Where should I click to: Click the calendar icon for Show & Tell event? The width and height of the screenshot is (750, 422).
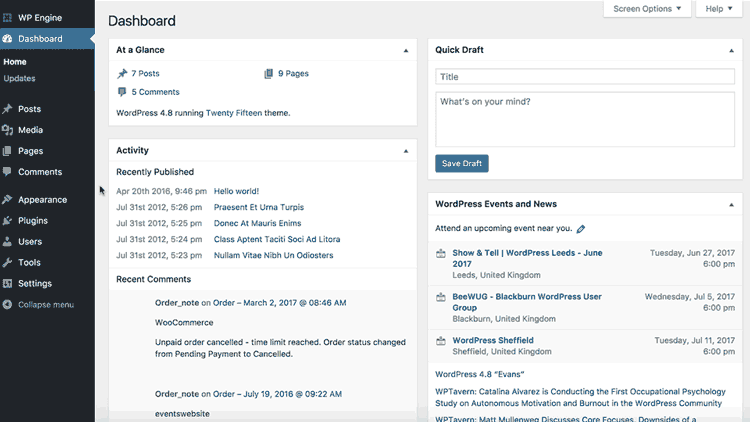coord(441,254)
